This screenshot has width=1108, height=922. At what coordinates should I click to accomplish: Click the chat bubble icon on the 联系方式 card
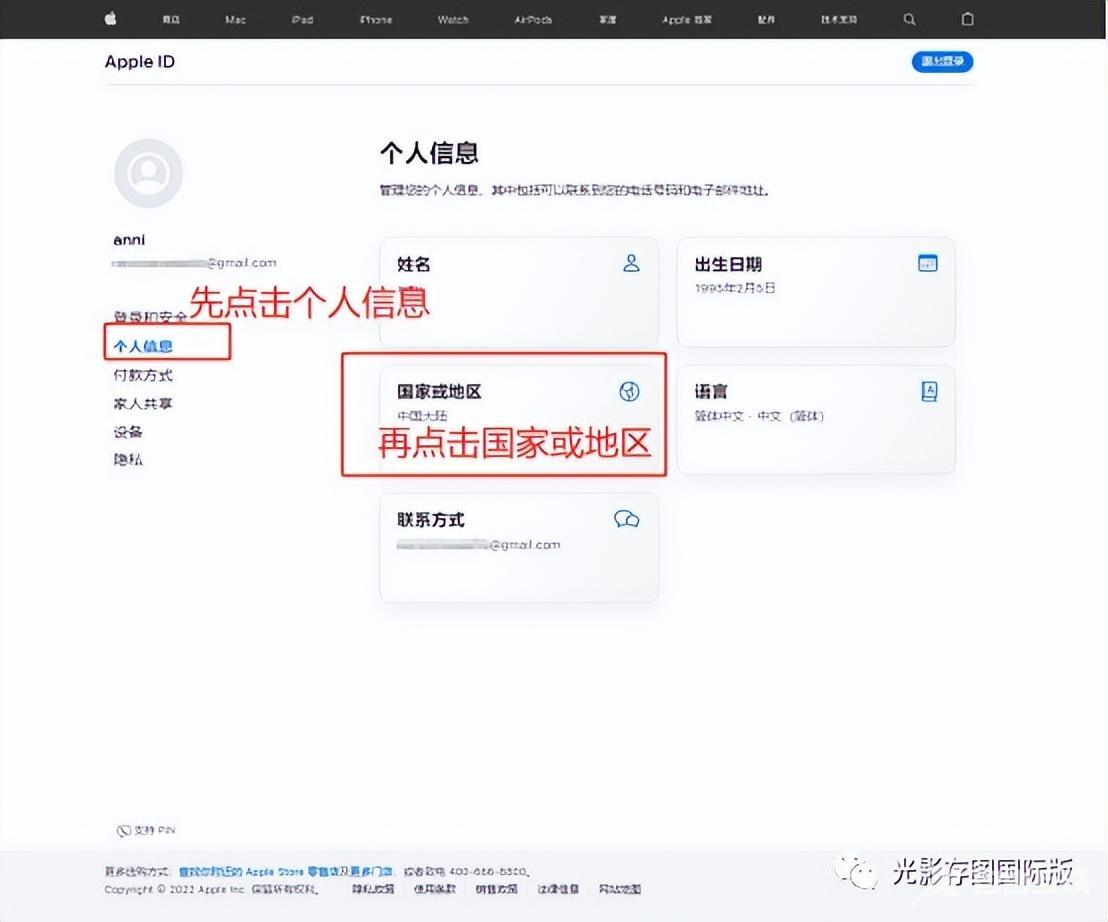point(627,519)
